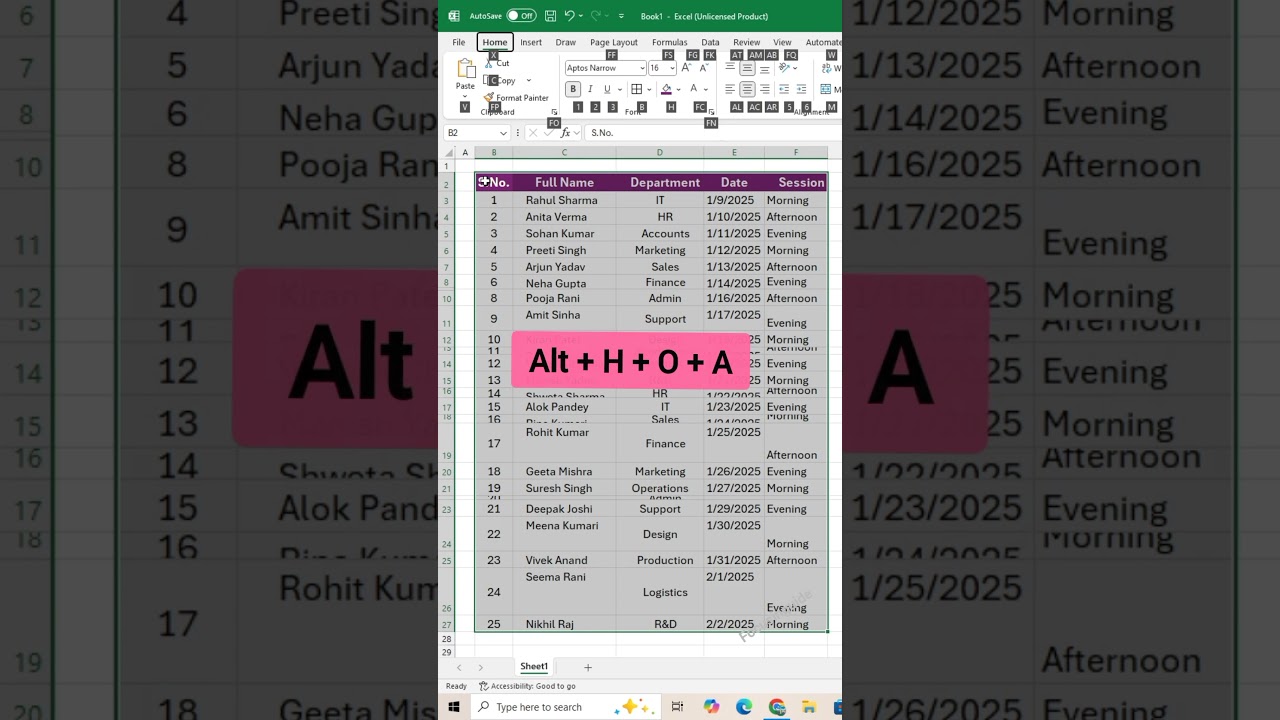Toggle Italic formatting
1280x720 pixels.
590,89
